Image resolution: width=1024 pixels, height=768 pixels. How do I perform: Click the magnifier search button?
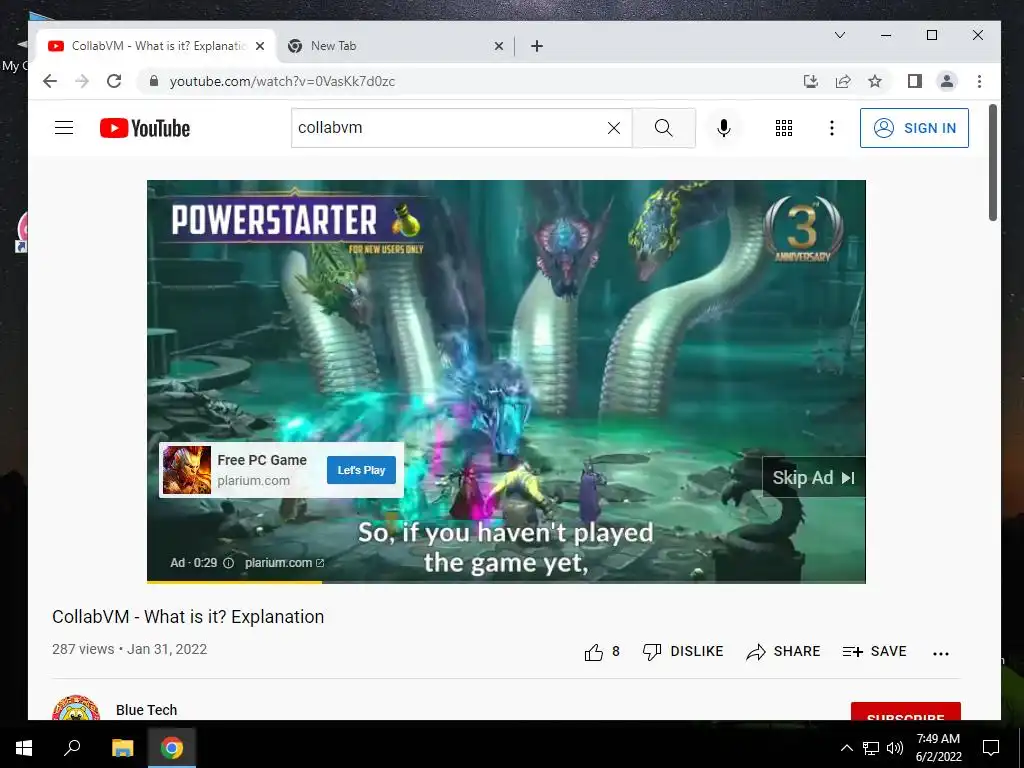(664, 128)
